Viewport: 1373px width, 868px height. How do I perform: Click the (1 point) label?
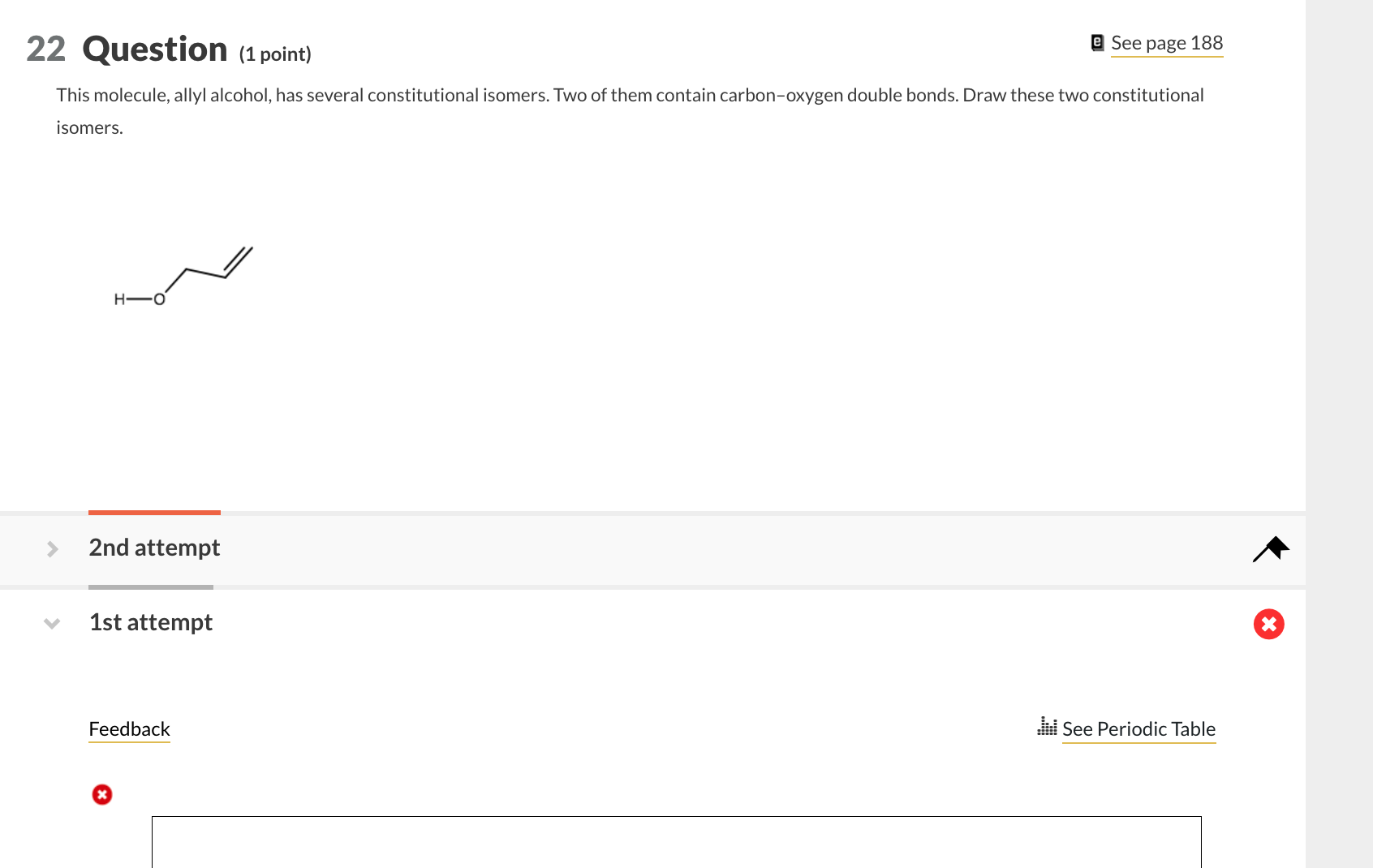pyautogui.click(x=275, y=54)
